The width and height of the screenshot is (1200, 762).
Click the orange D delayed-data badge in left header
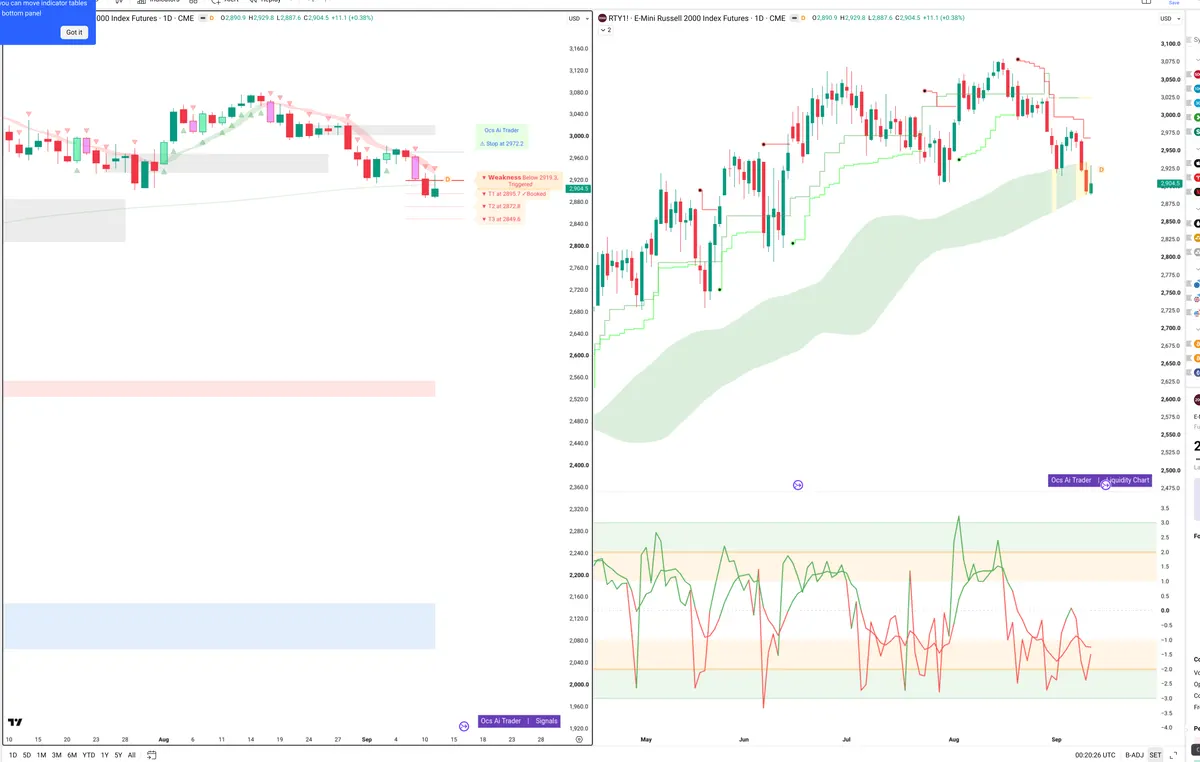212,18
